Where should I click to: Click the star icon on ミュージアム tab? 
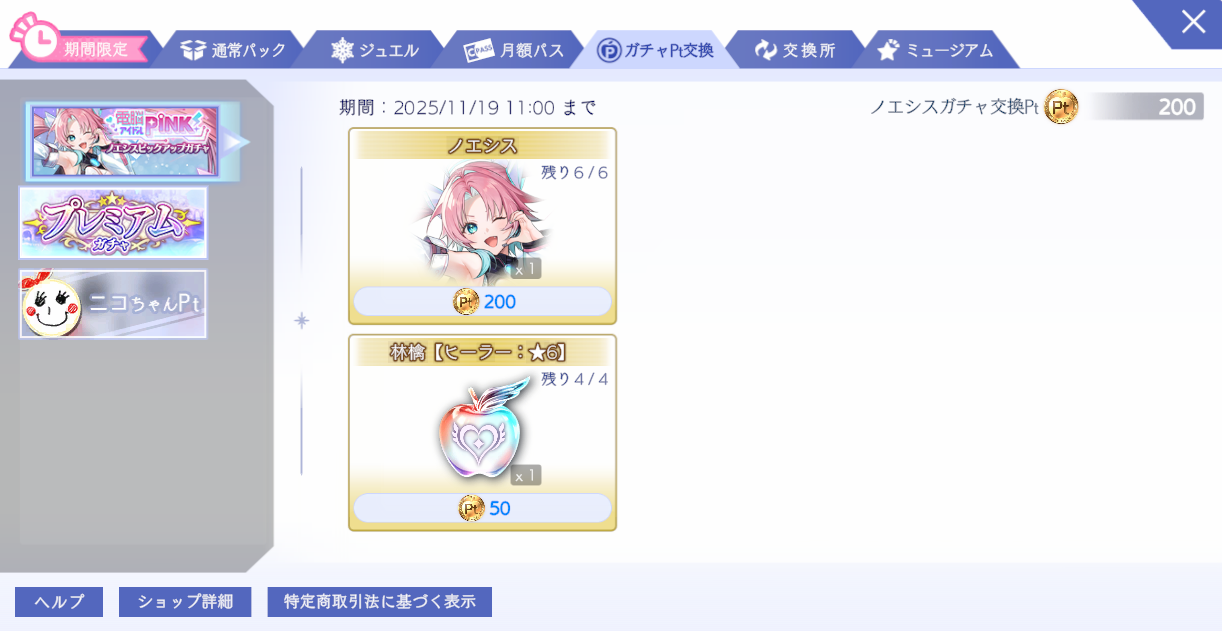point(888,50)
